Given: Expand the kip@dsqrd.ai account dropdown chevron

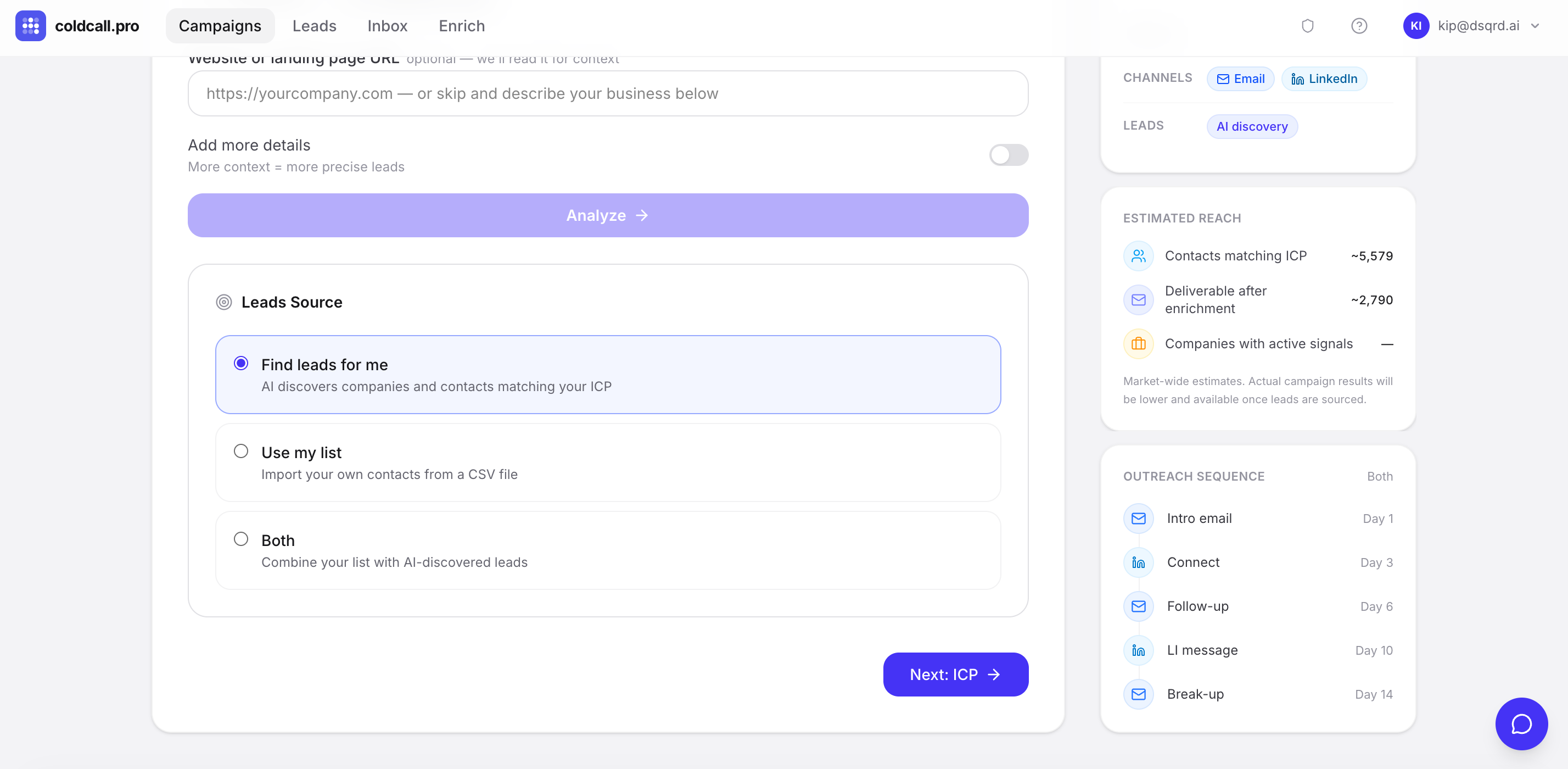Looking at the screenshot, I should pos(1535,26).
